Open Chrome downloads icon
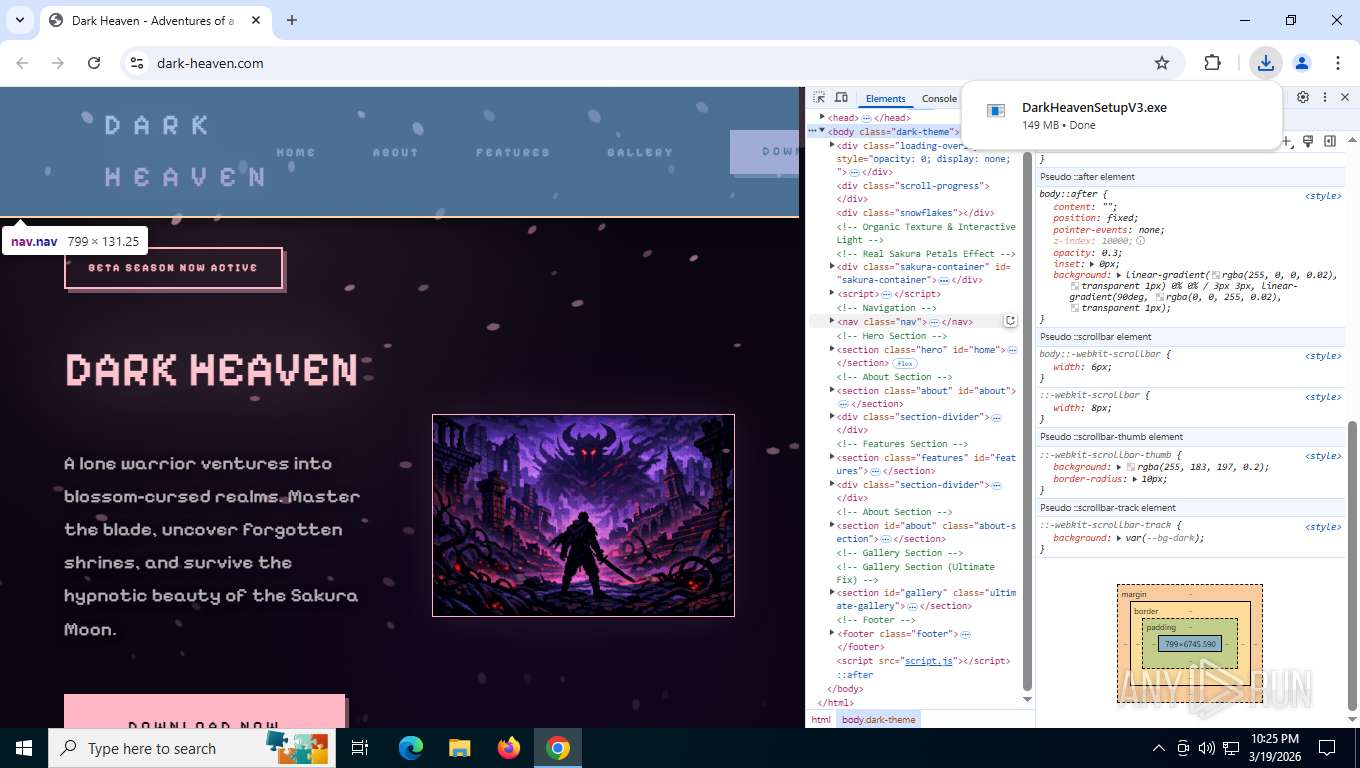This screenshot has height=768, width=1360. 1266,63
